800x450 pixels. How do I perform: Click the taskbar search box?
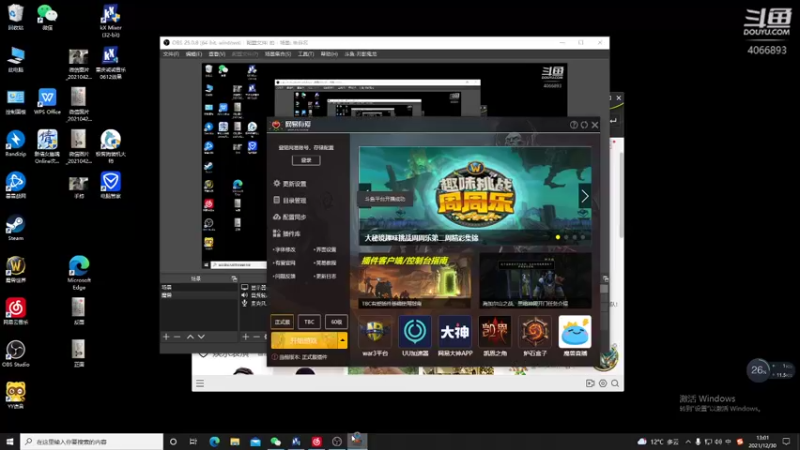[92, 441]
